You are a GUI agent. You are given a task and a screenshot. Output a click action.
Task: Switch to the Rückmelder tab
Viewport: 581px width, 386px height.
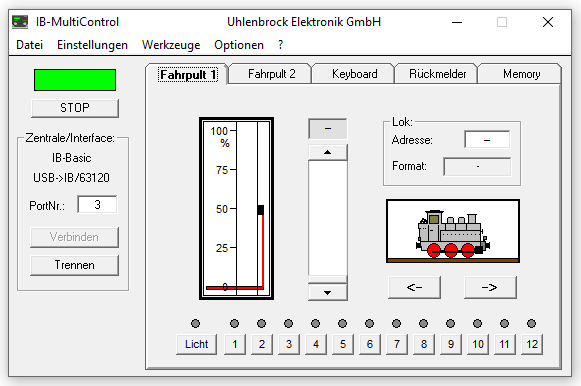coord(437,74)
